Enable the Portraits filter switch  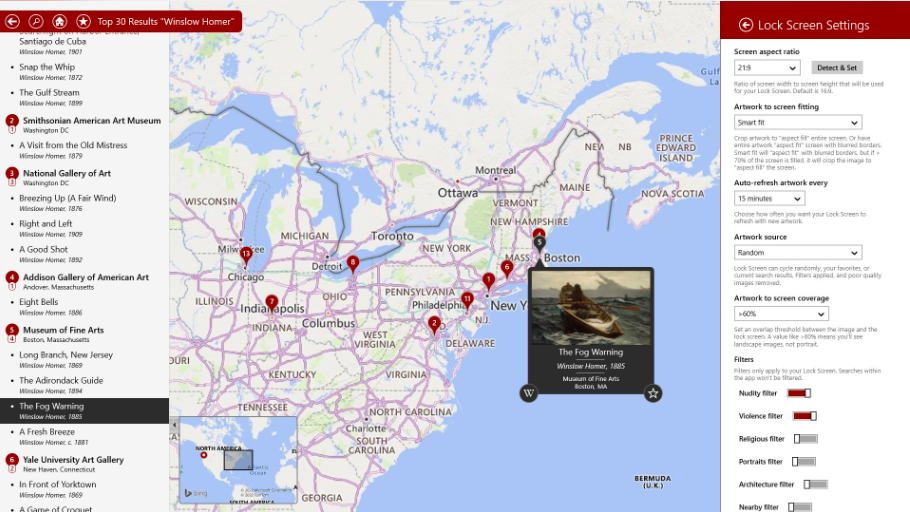pos(804,461)
